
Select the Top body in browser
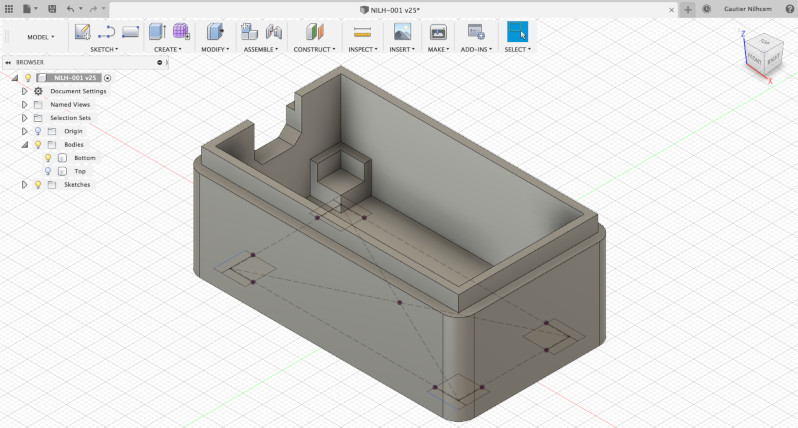(x=80, y=172)
